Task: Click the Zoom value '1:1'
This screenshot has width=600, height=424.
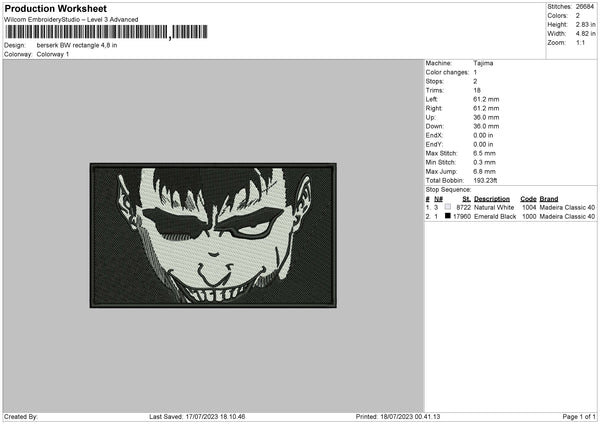Action: [580, 43]
